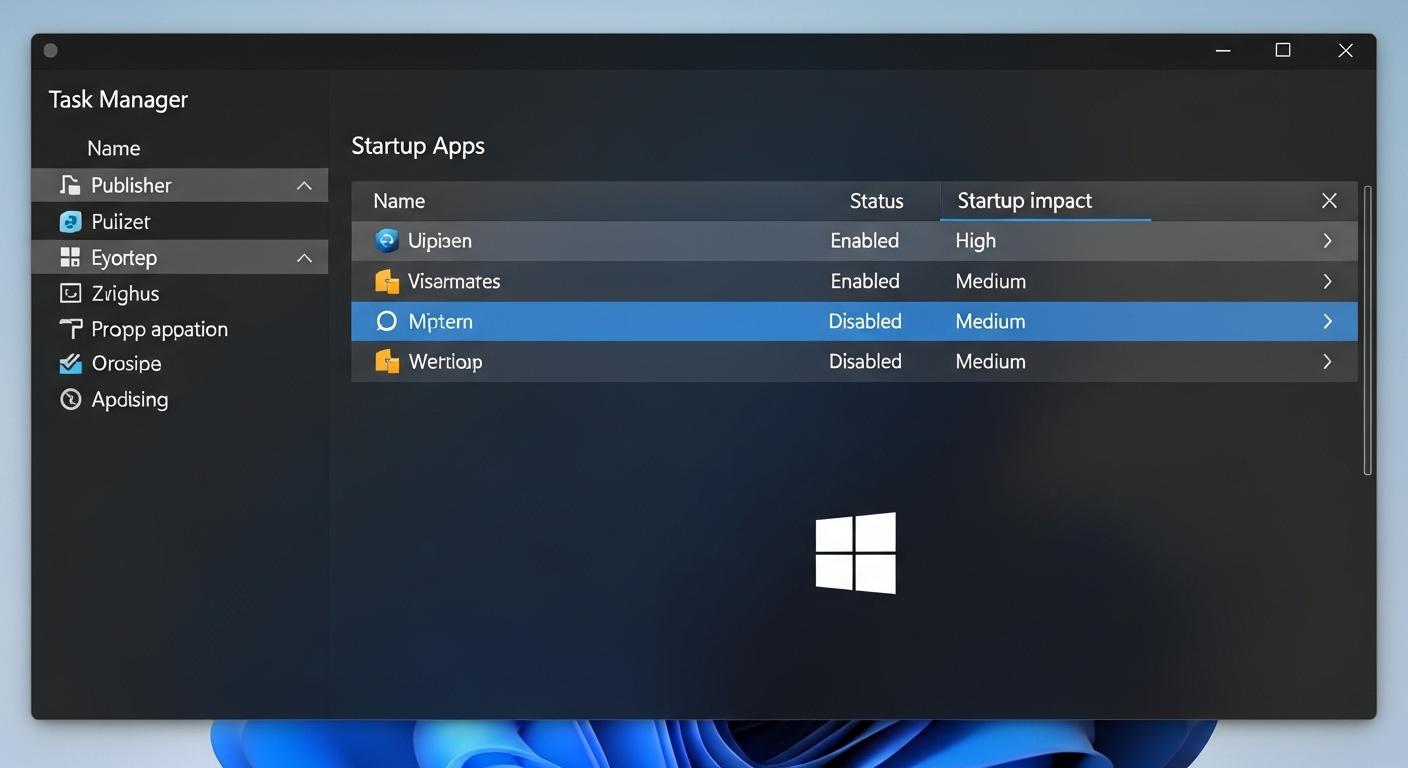Viewport: 1408px width, 768px height.
Task: Open the Startup Apps heading
Action: 418,145
